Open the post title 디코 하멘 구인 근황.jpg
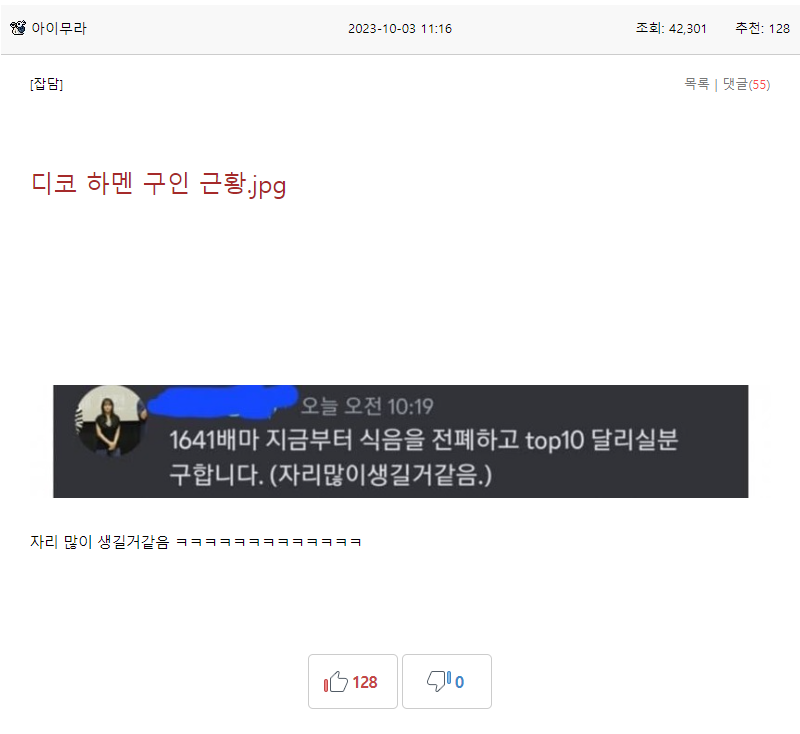The width and height of the screenshot is (800, 734). (158, 184)
